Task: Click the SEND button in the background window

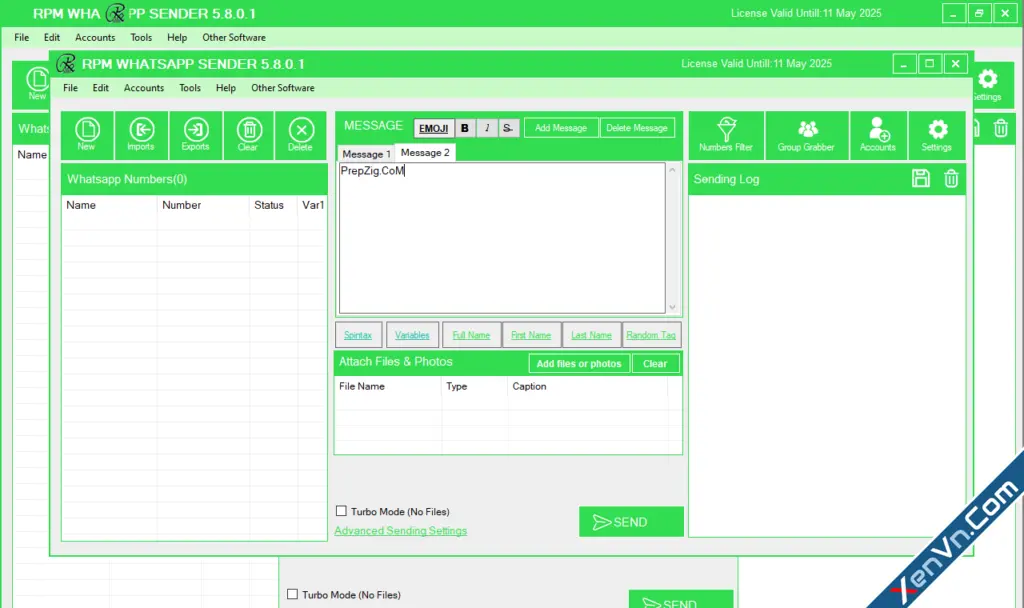Action: [x=680, y=600]
